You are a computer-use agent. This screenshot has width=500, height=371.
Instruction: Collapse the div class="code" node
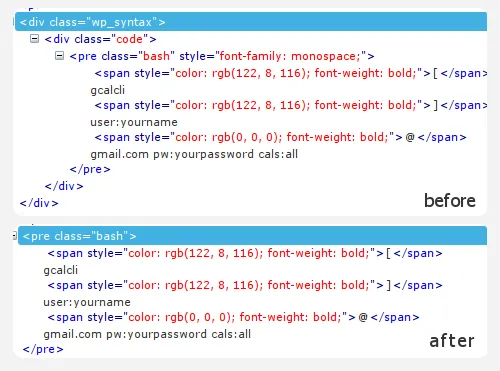coord(34,39)
